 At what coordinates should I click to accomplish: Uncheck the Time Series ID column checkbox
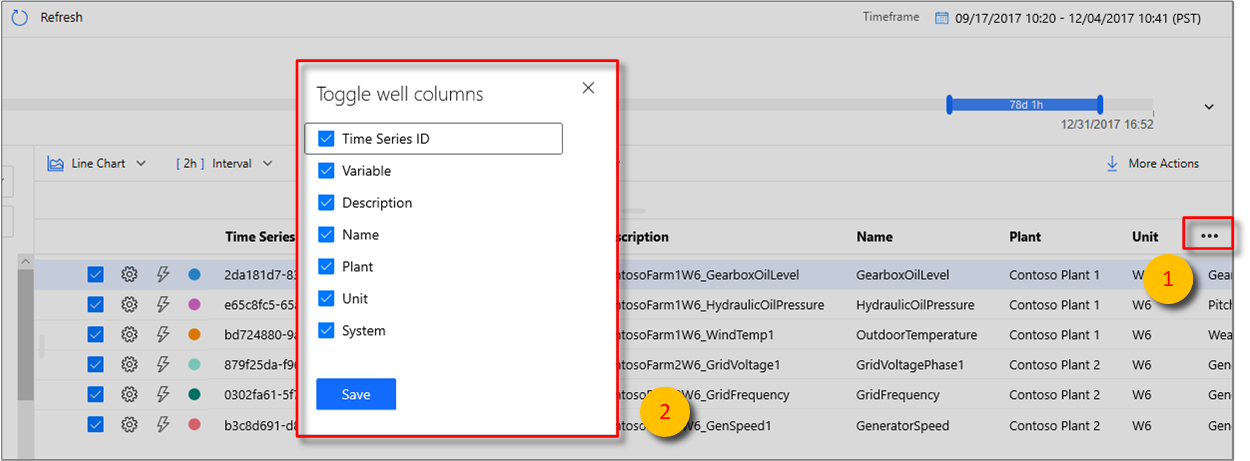click(x=325, y=139)
